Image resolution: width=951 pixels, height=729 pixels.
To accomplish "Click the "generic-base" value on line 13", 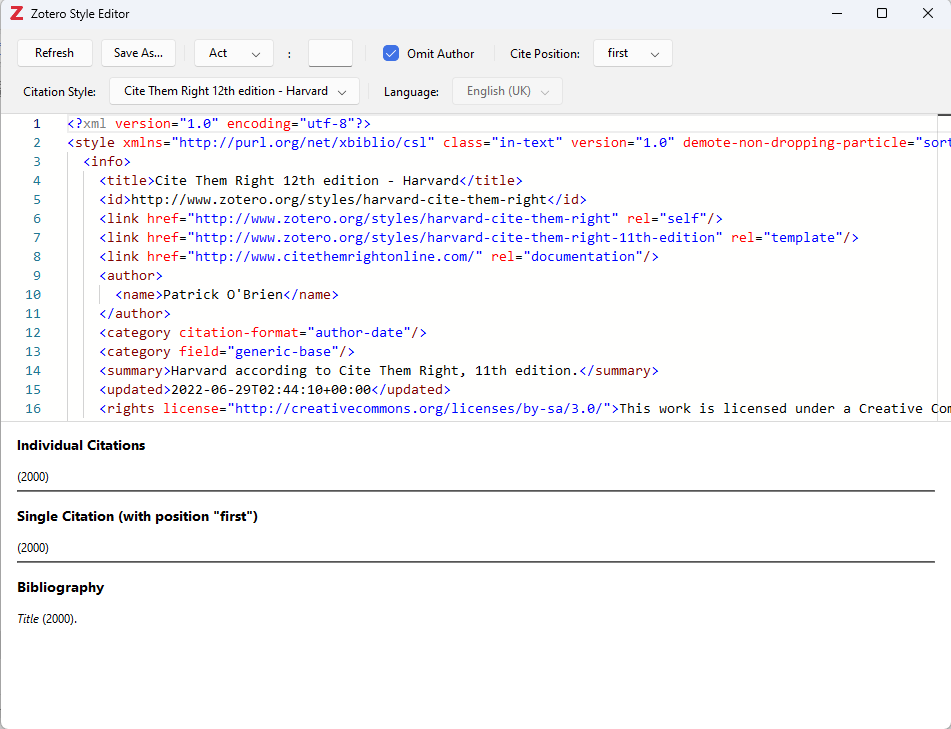I will tap(283, 352).
